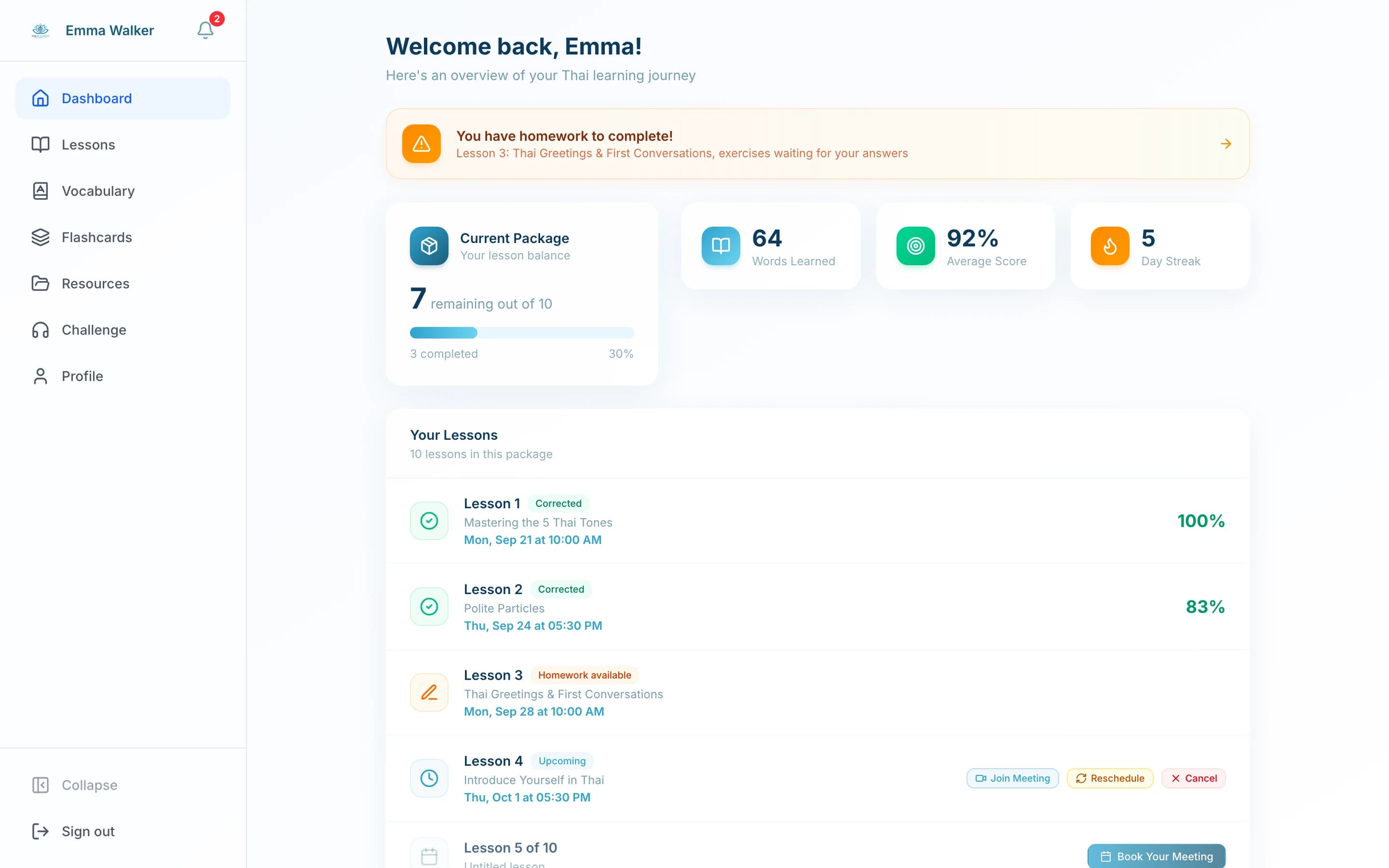1389x868 pixels.
Task: Click 'Thai Greetings & First Conversations' lesson row title
Action: click(563, 694)
